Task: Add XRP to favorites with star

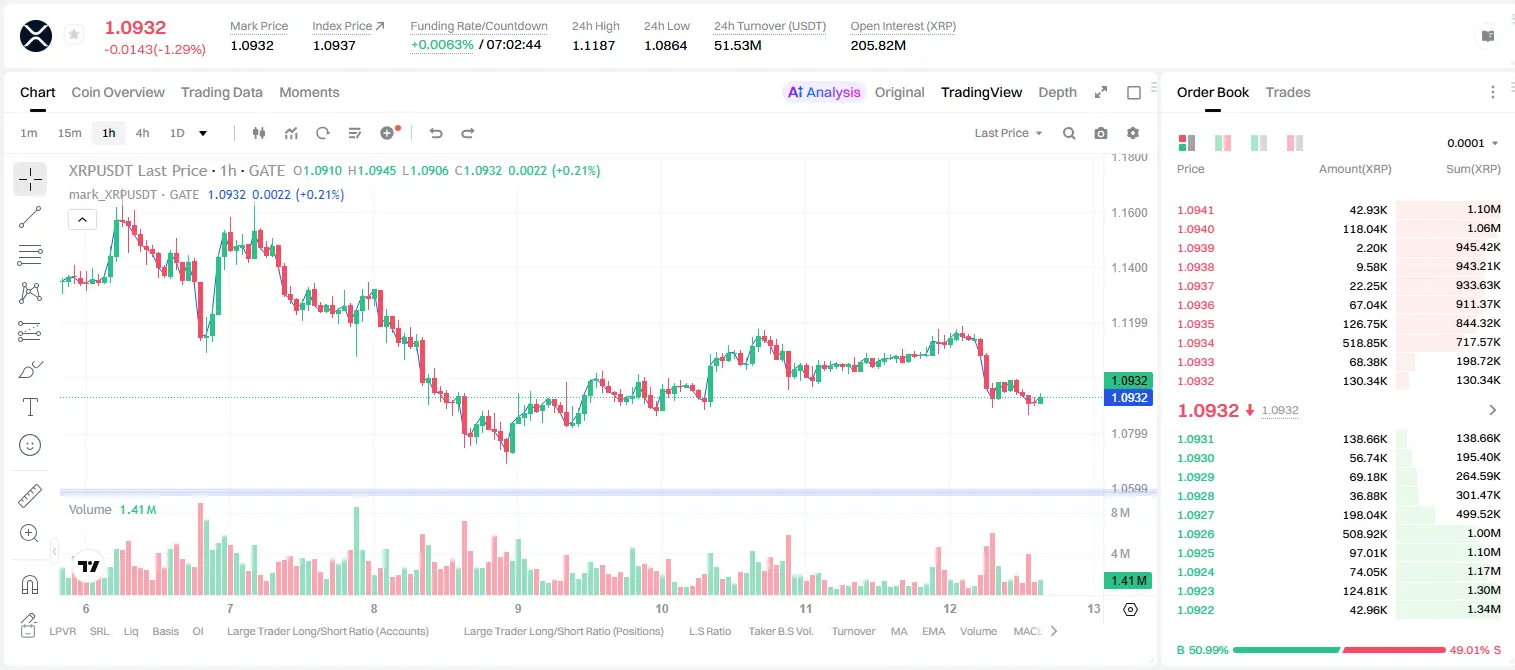Action: [74, 34]
